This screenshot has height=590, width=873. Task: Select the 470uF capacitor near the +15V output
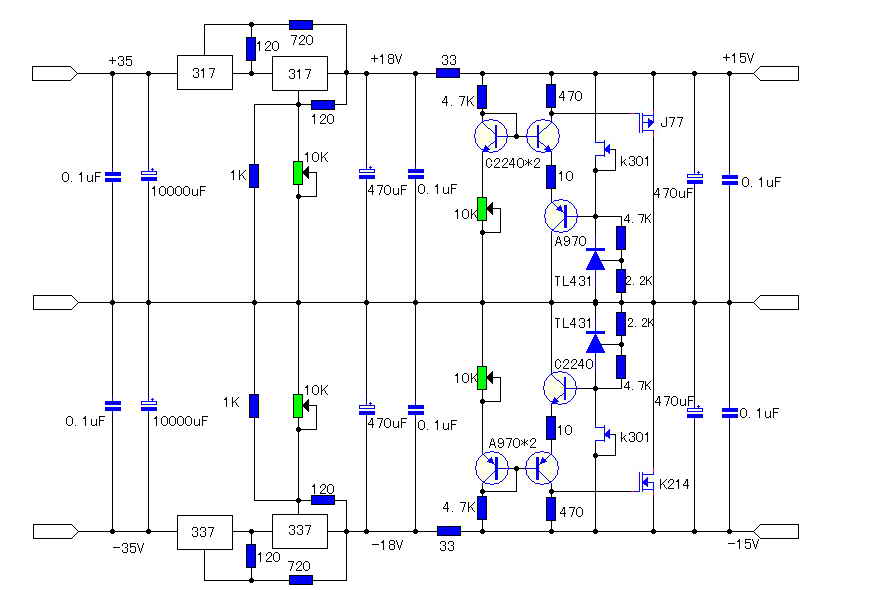pos(694,178)
